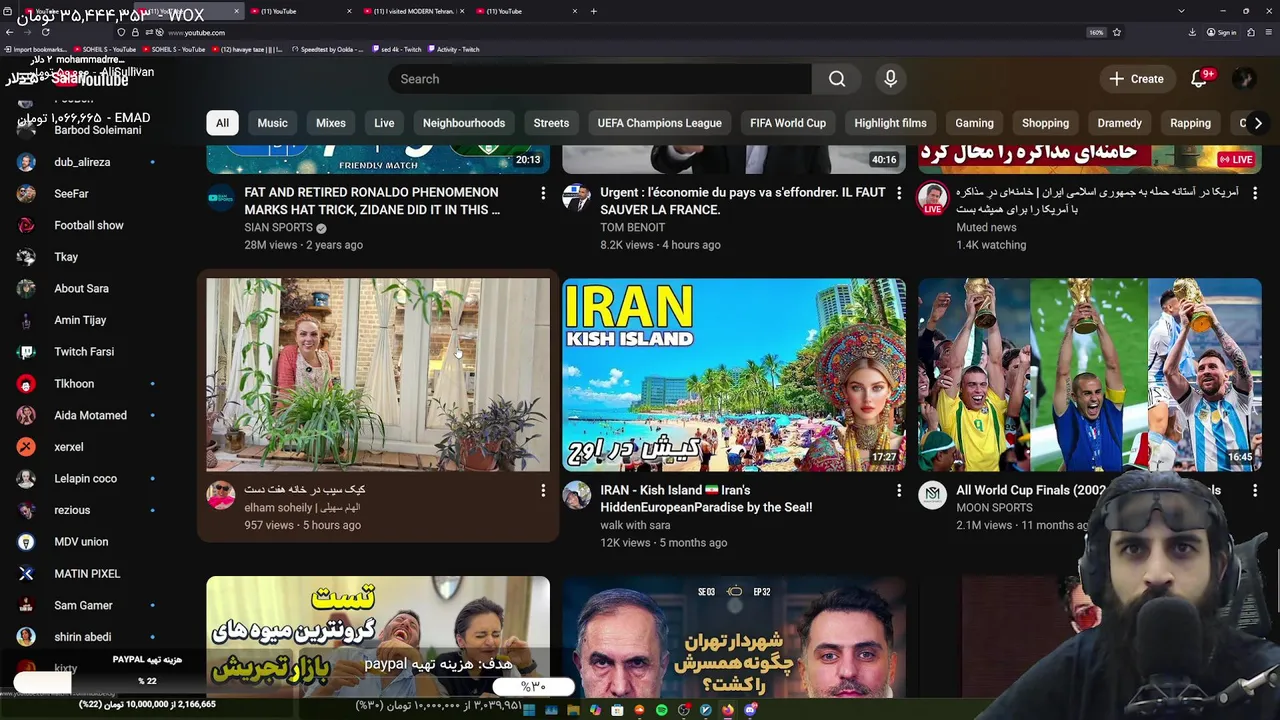Screen dimensions: 1280x720
Task: Open the Twitch Farsi subscription
Action: tap(83, 352)
